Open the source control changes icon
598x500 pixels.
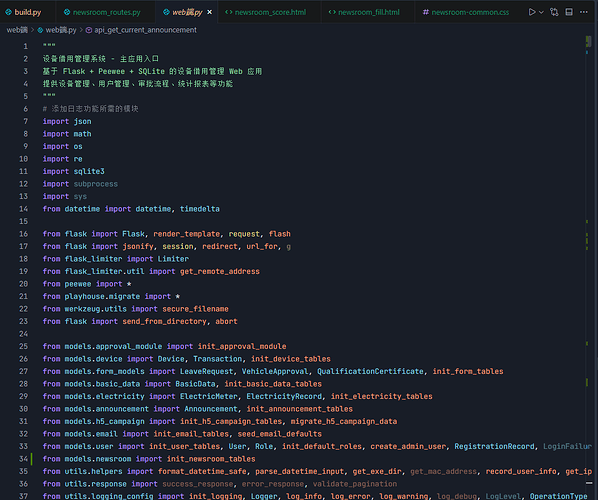554,12
